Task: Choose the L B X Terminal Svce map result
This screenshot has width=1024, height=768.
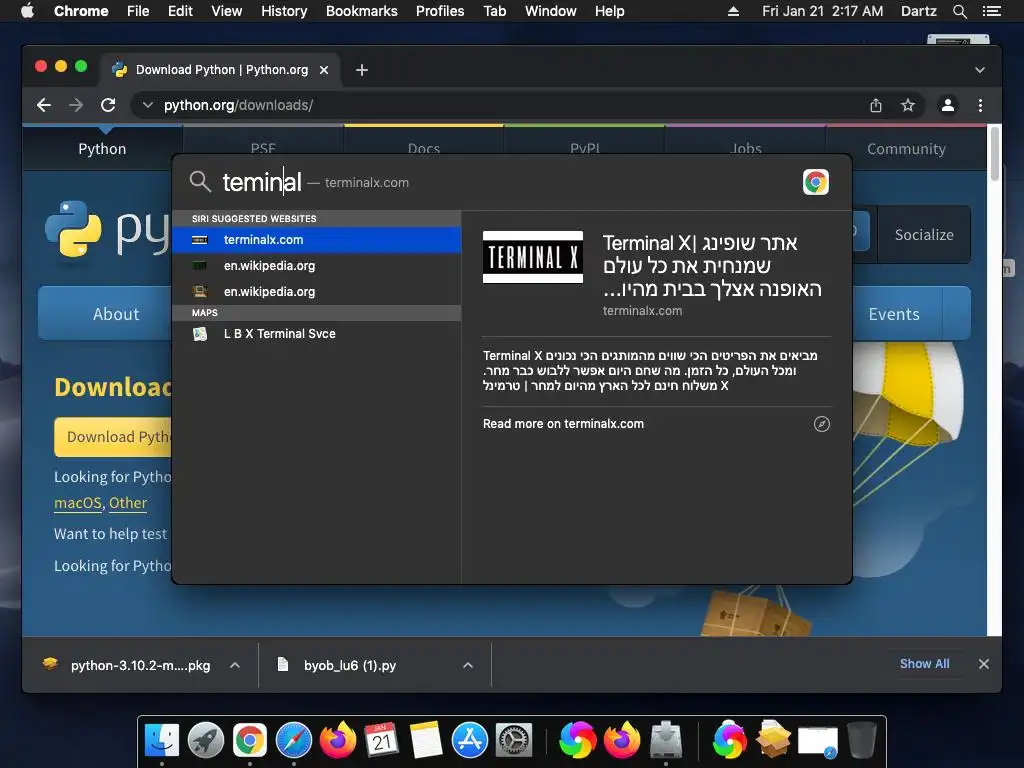Action: pos(317,334)
